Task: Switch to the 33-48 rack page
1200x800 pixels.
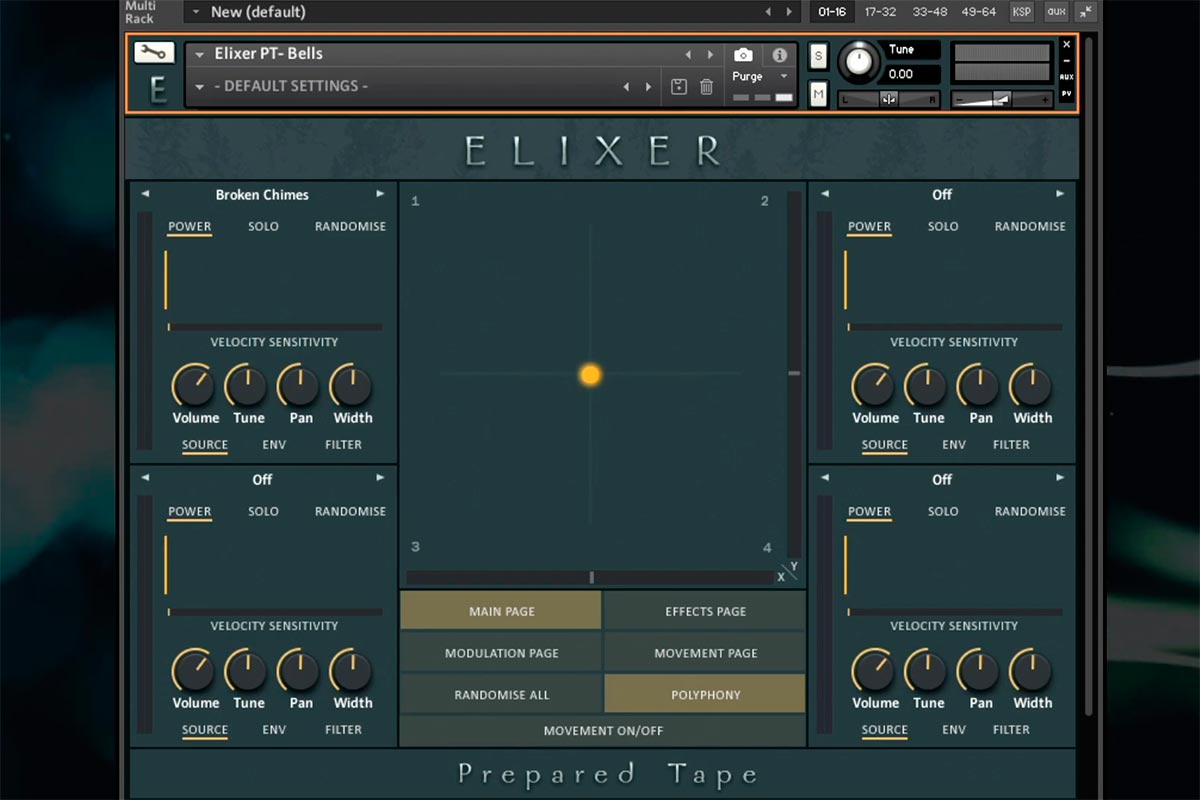Action: (929, 12)
